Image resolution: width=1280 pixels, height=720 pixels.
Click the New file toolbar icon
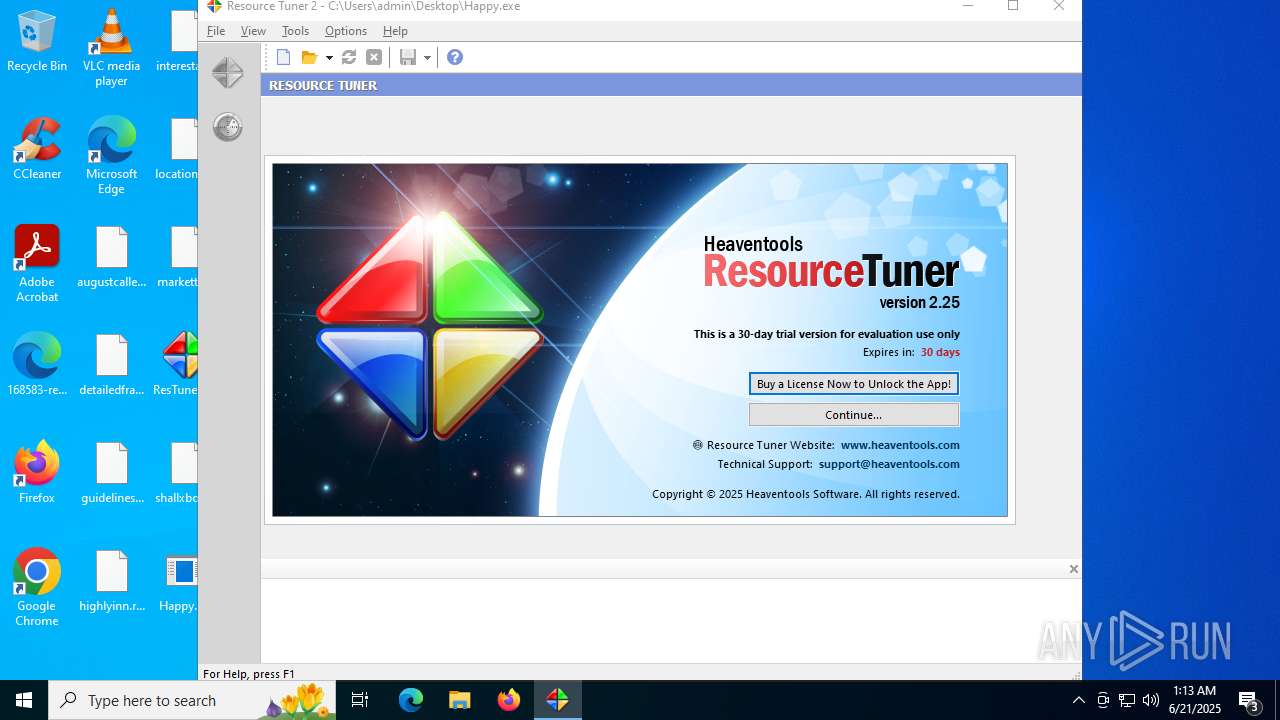[x=284, y=57]
